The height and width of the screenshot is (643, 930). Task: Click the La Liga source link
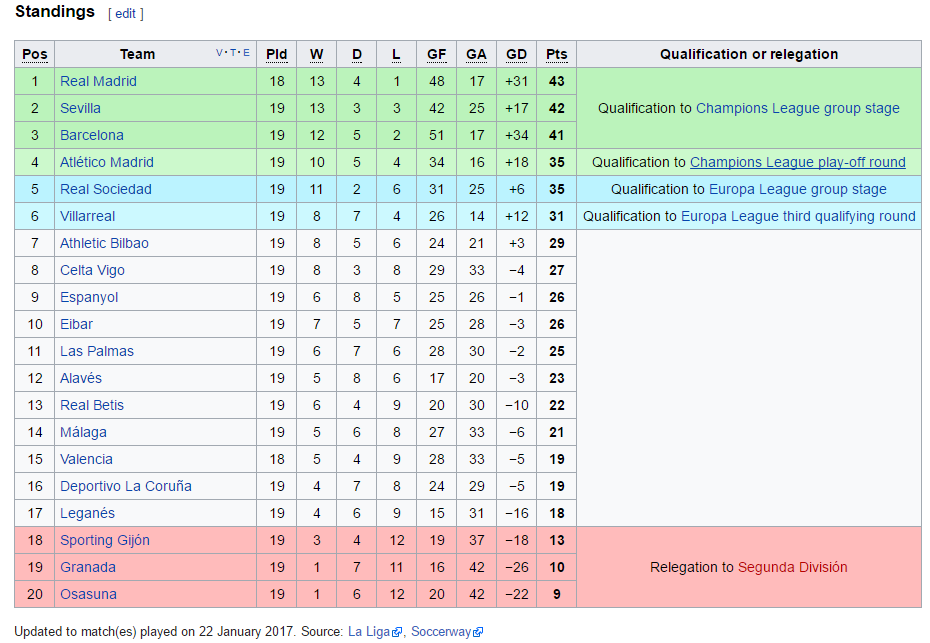point(369,632)
